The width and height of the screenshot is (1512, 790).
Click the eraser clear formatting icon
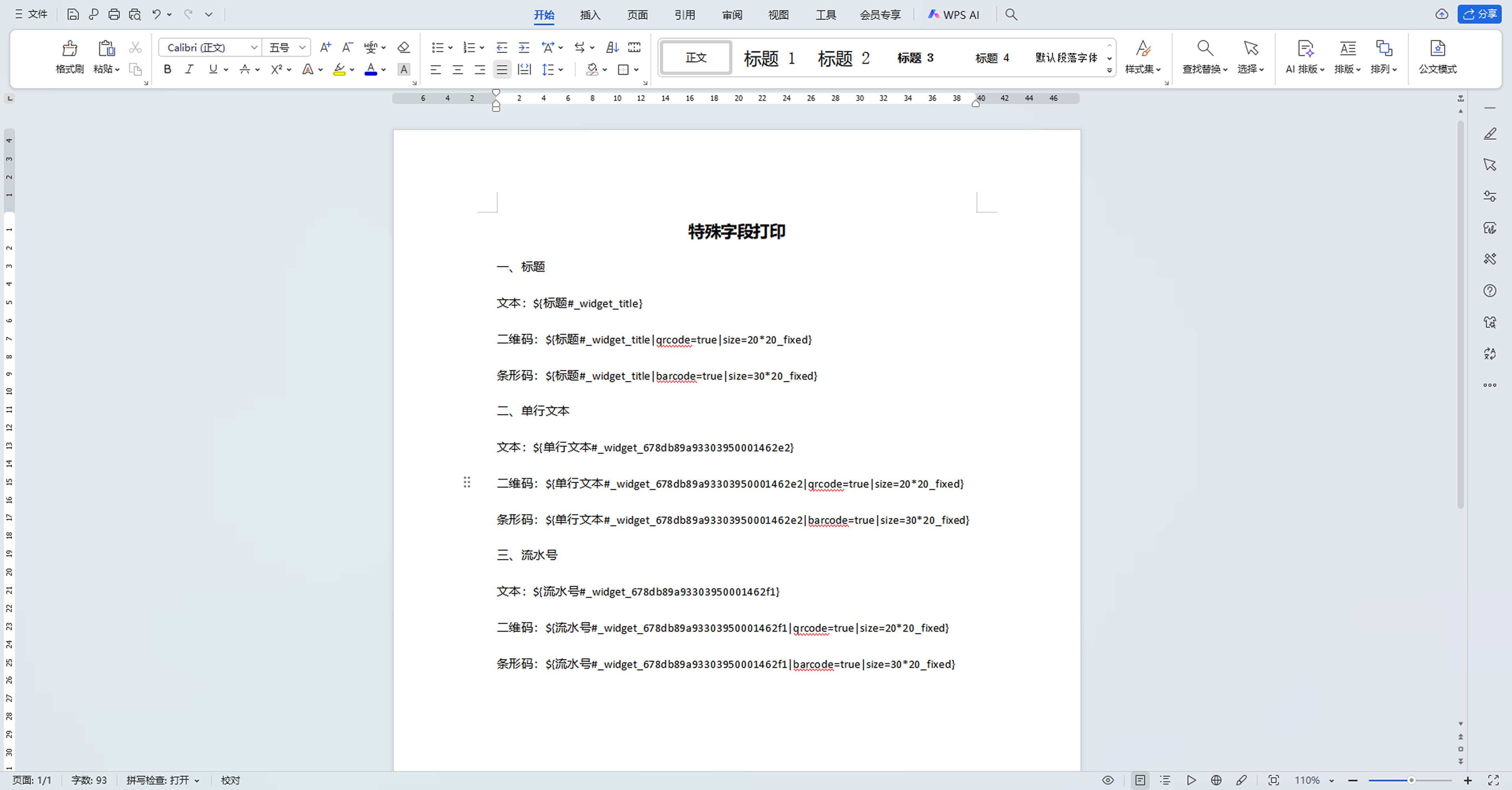click(x=403, y=48)
